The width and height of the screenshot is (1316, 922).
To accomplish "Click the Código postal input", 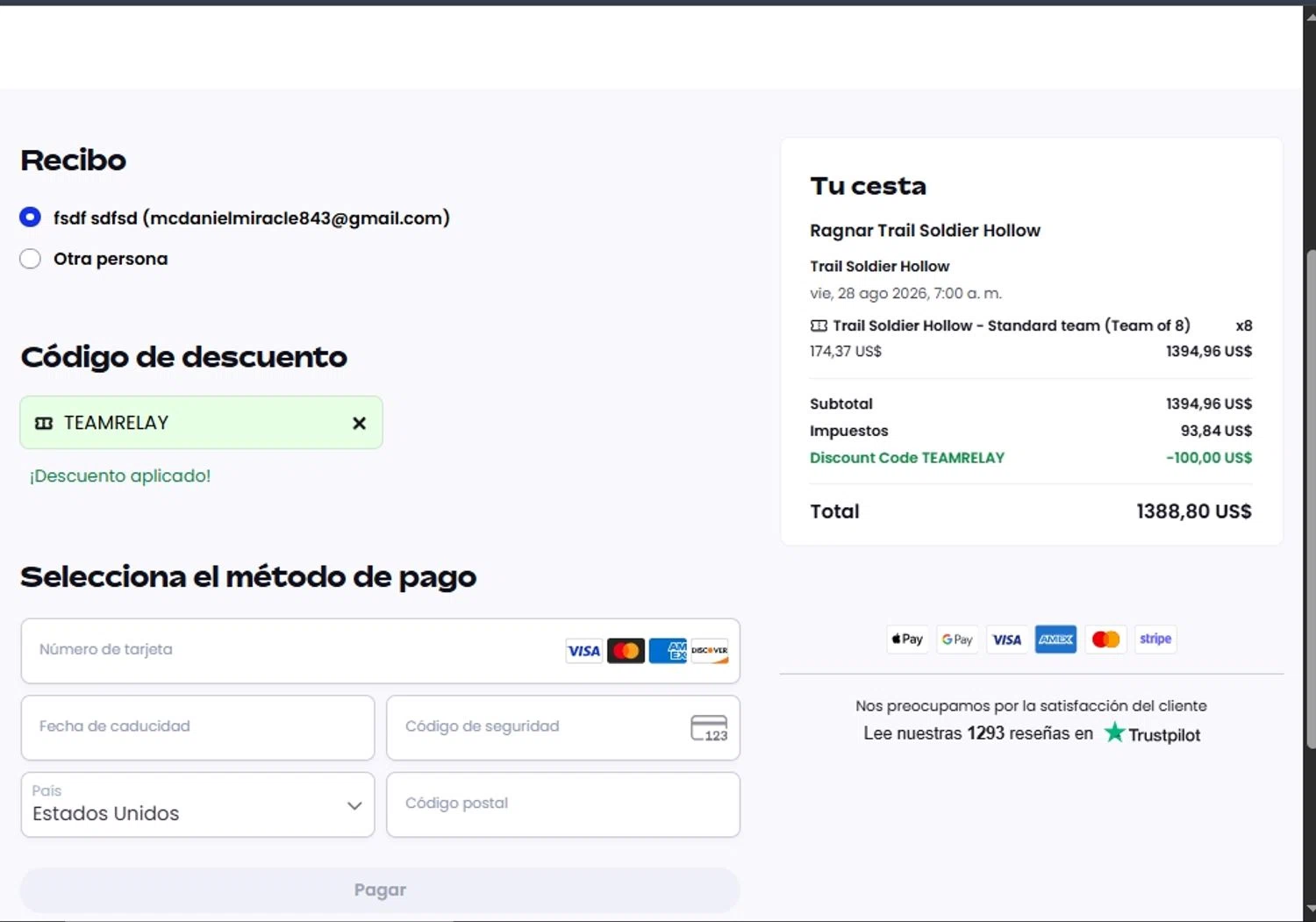I will [562, 804].
